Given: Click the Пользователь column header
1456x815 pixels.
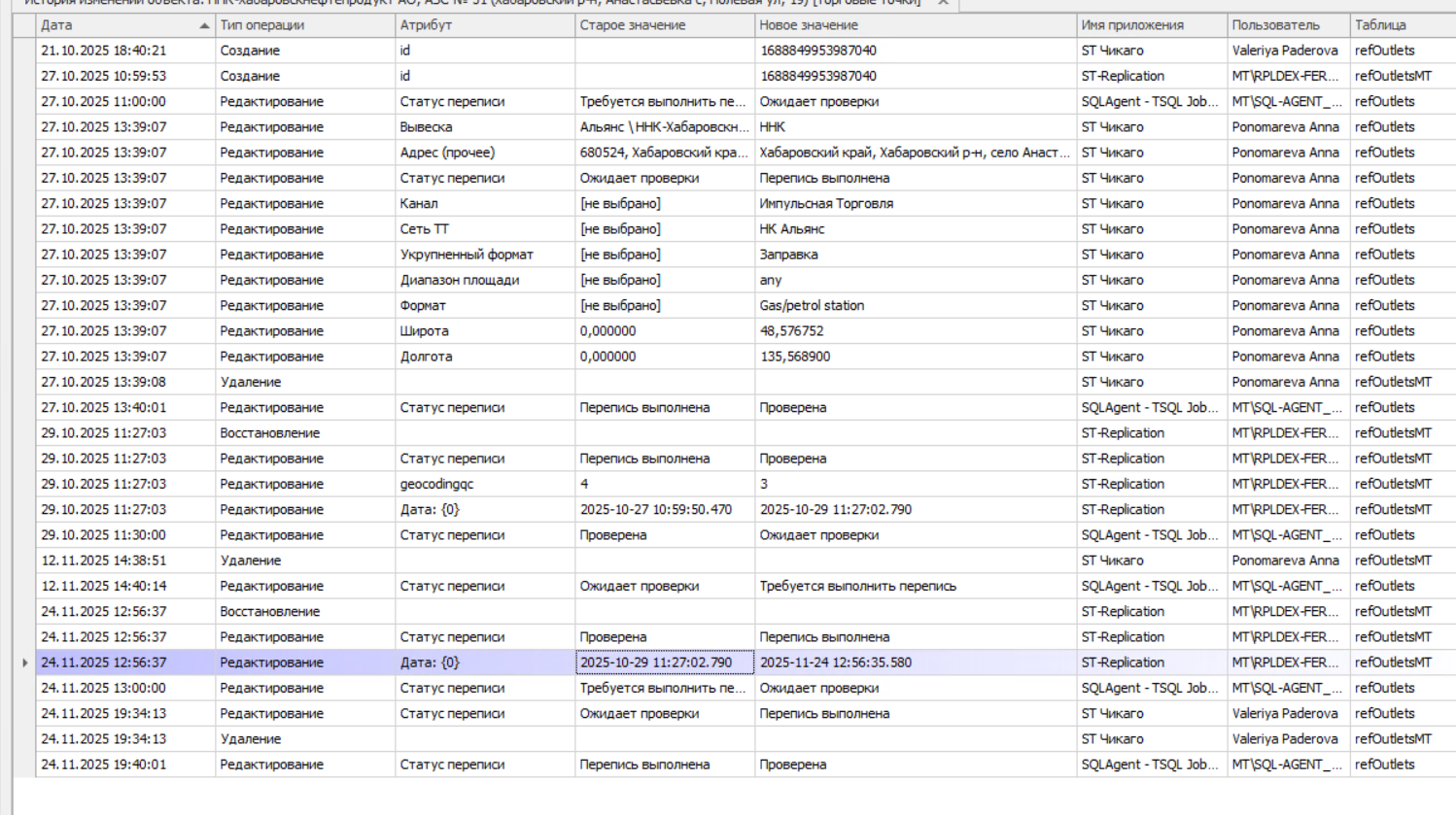Looking at the screenshot, I should [1289, 25].
